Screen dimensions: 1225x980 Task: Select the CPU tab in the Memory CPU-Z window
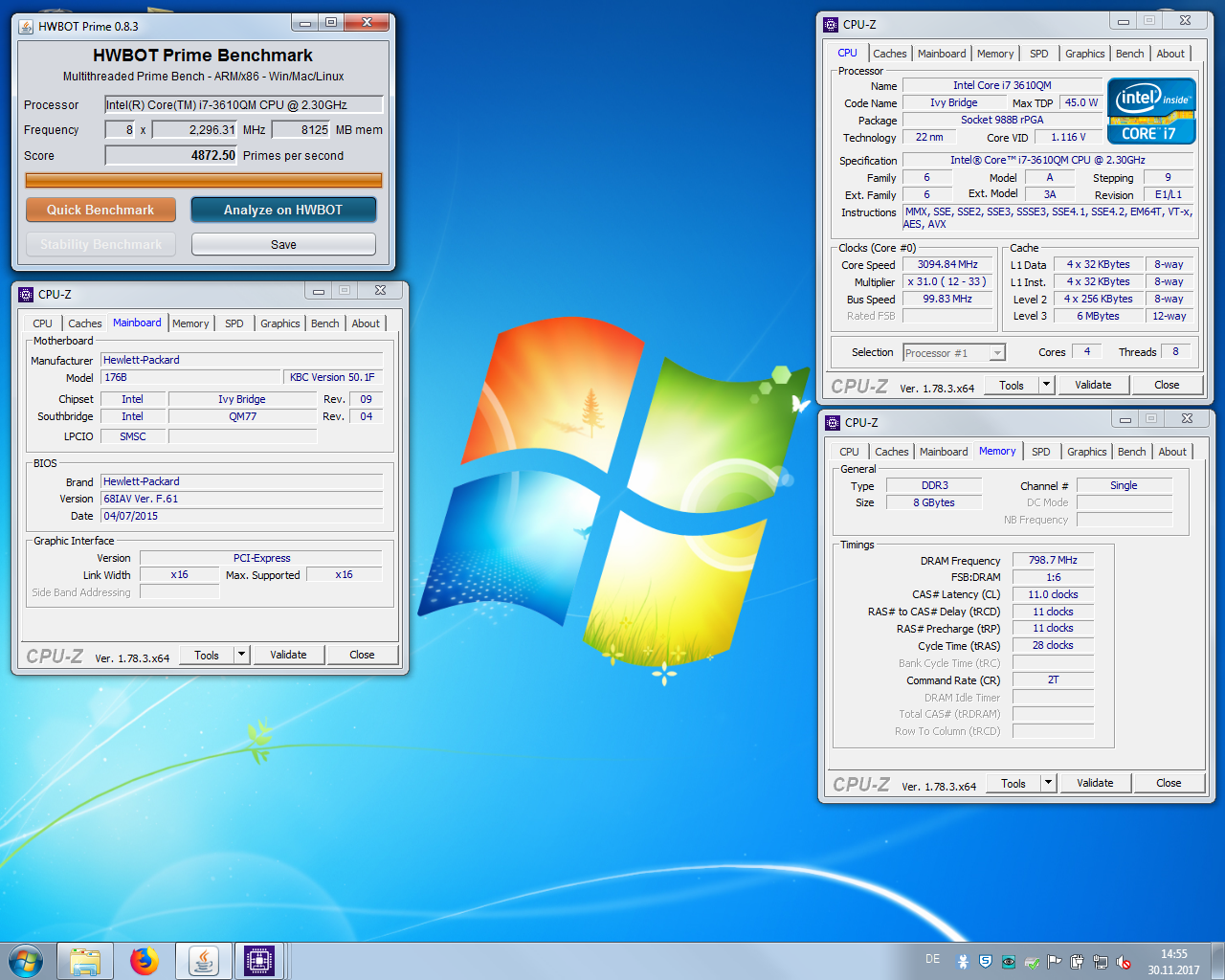(x=849, y=452)
